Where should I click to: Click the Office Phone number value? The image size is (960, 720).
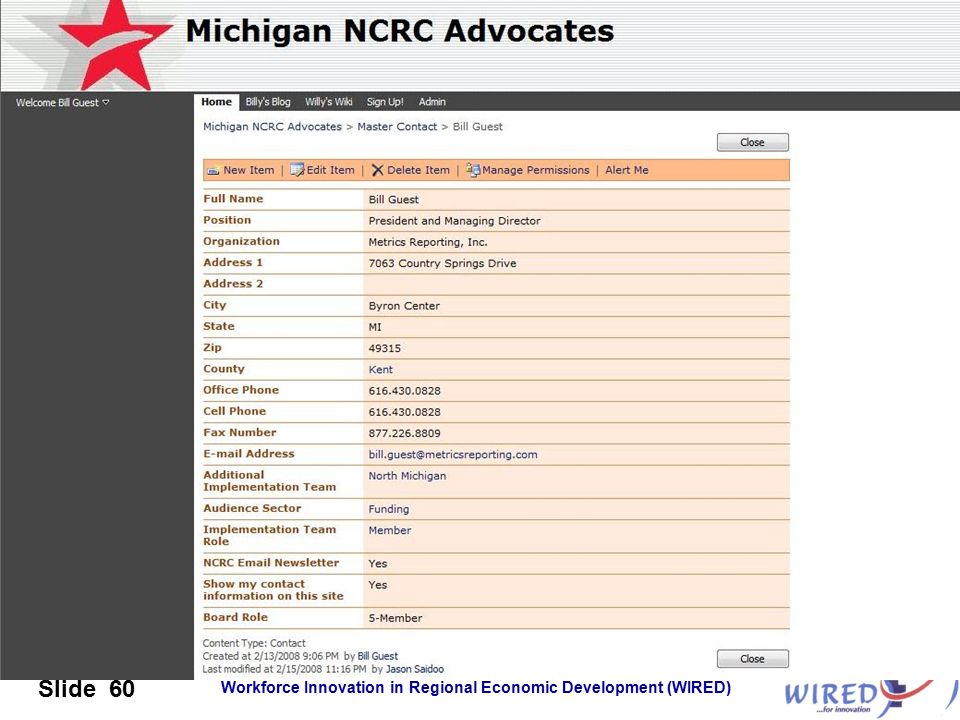tap(405, 391)
